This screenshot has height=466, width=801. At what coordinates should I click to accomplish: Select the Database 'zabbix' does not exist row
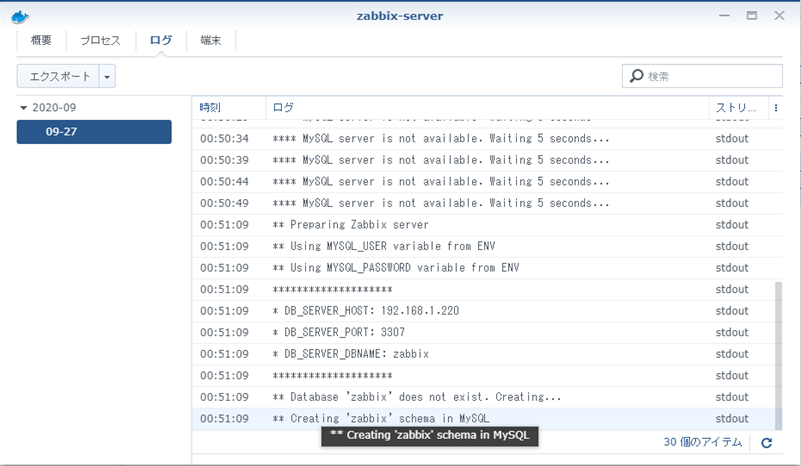coord(484,397)
